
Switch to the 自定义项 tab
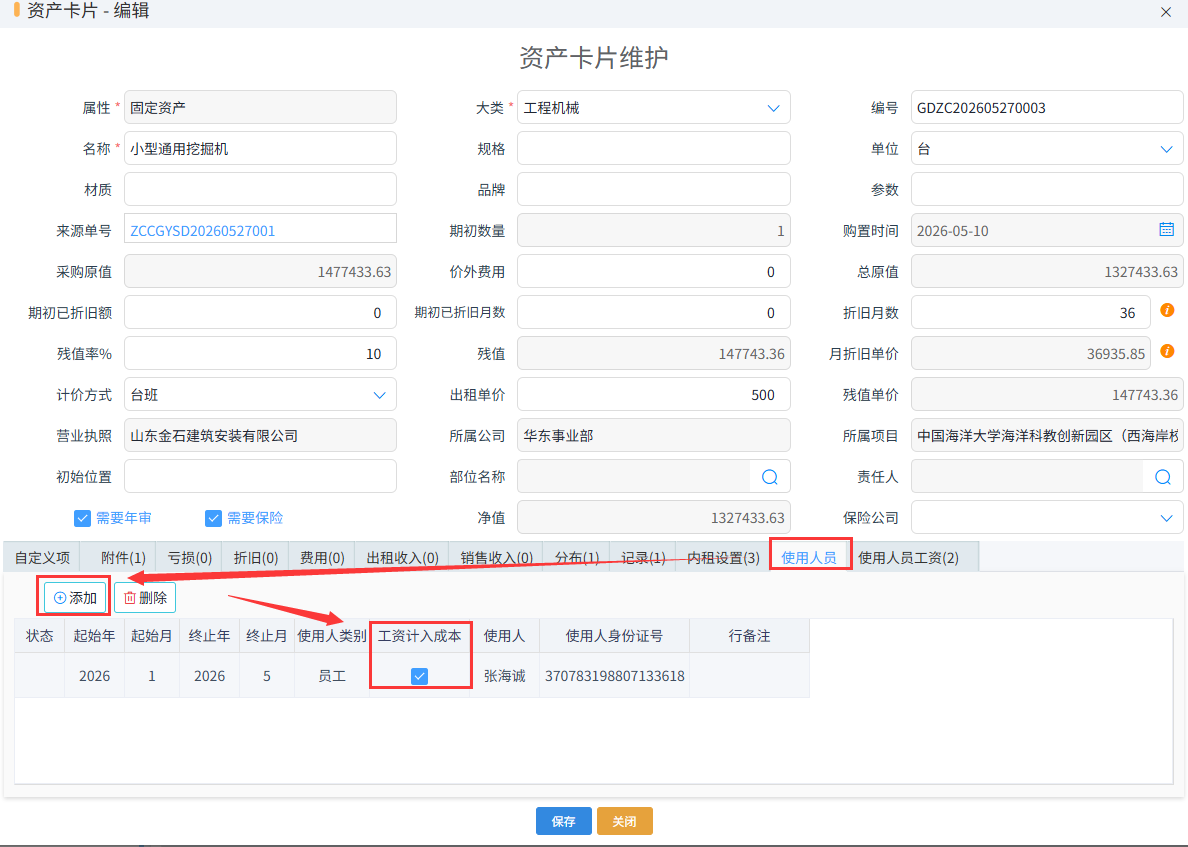point(42,558)
